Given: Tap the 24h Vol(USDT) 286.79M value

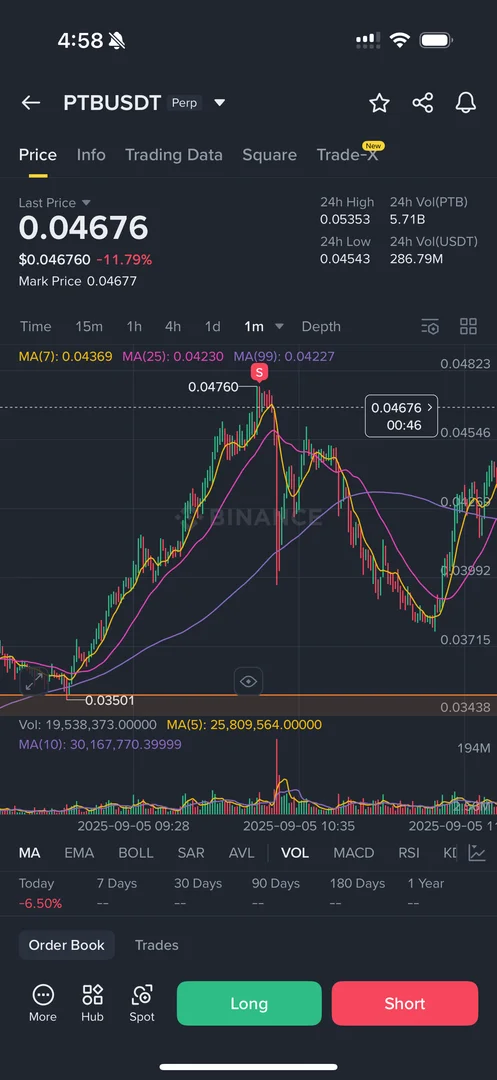Looking at the screenshot, I should [416, 259].
